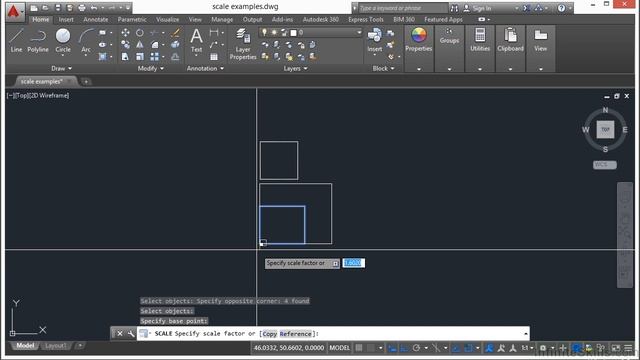The width and height of the screenshot is (640, 360).
Task: Click Sign In button
Action: (478, 8)
